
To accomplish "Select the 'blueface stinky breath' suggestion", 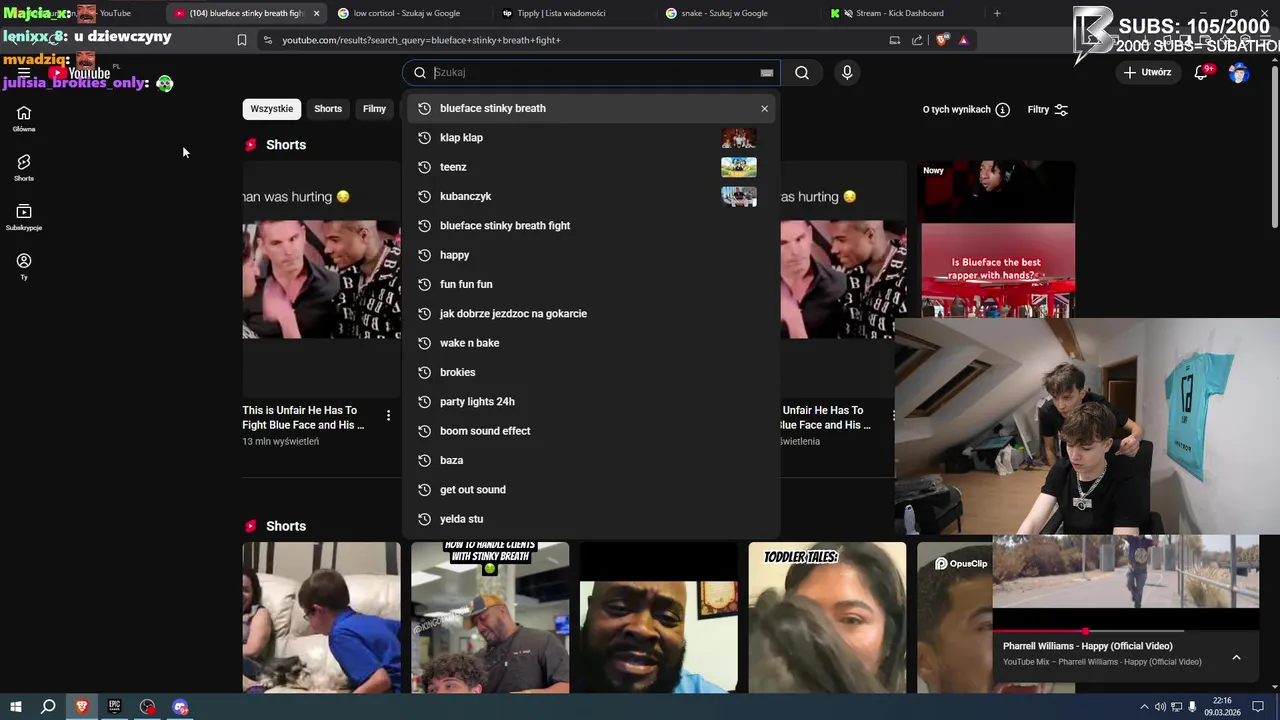I will pyautogui.click(x=591, y=108).
